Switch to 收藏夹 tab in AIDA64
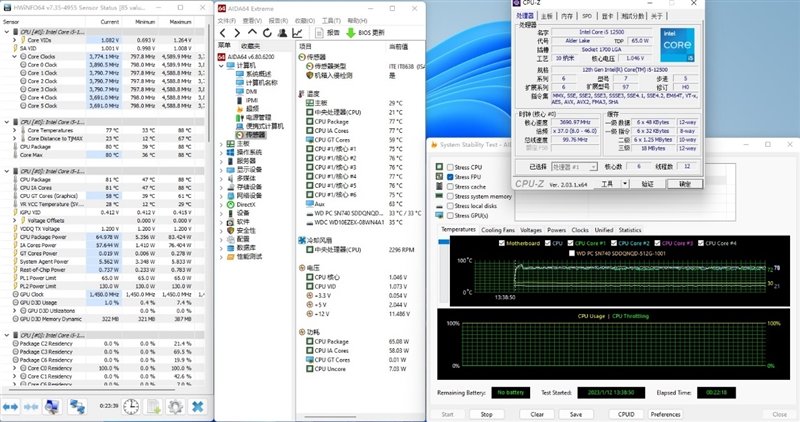Viewport: 800px width, 422px height. tap(250, 46)
